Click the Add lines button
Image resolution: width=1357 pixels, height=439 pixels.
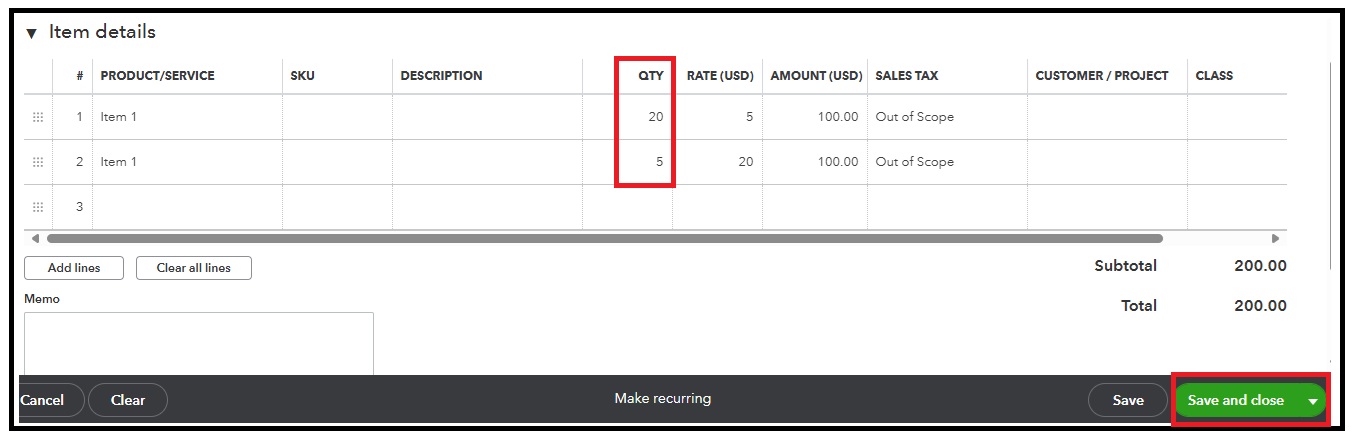[x=74, y=268]
